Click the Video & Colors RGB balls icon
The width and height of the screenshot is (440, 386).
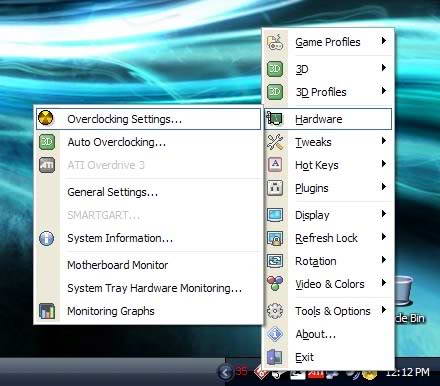tap(275, 284)
